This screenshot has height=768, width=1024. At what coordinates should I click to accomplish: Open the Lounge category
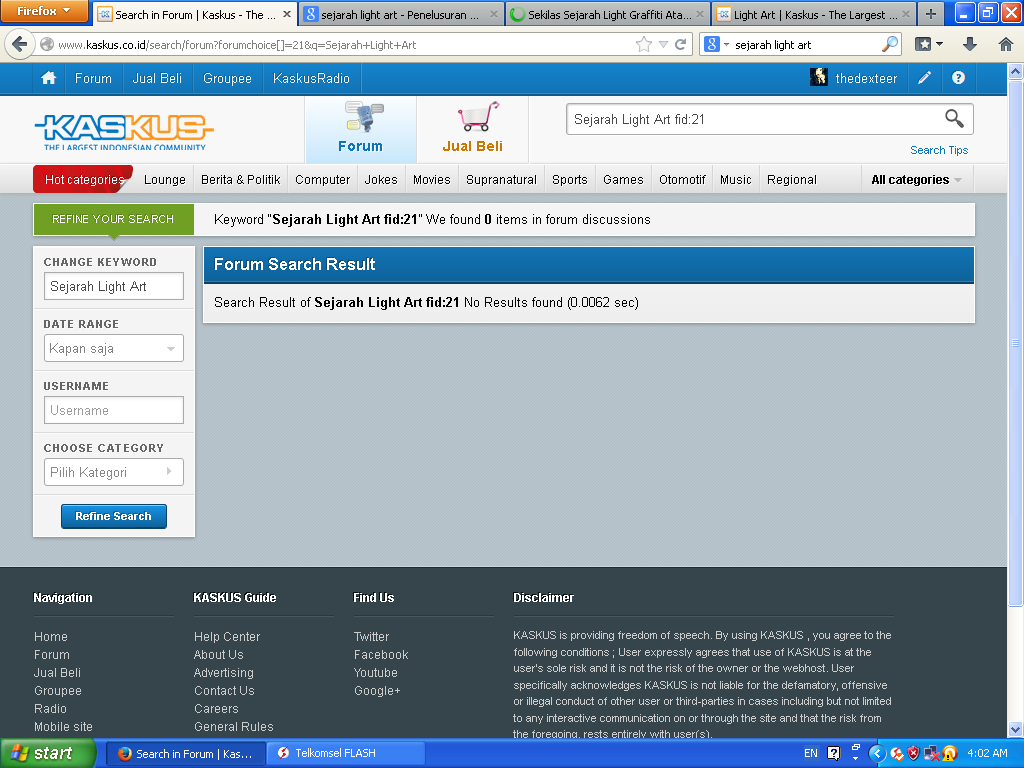pyautogui.click(x=165, y=180)
